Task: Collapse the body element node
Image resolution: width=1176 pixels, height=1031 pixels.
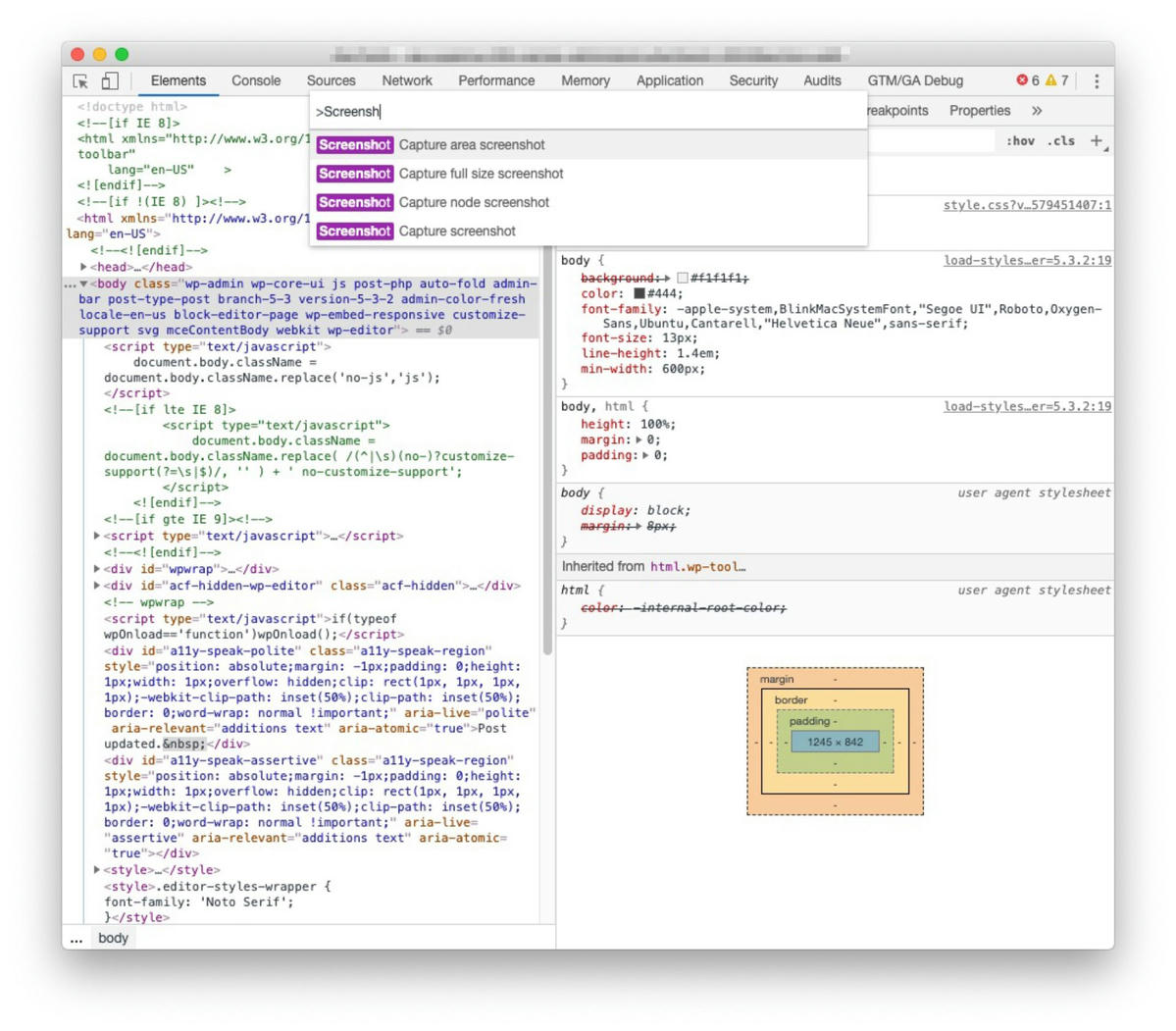Action: pos(84,284)
